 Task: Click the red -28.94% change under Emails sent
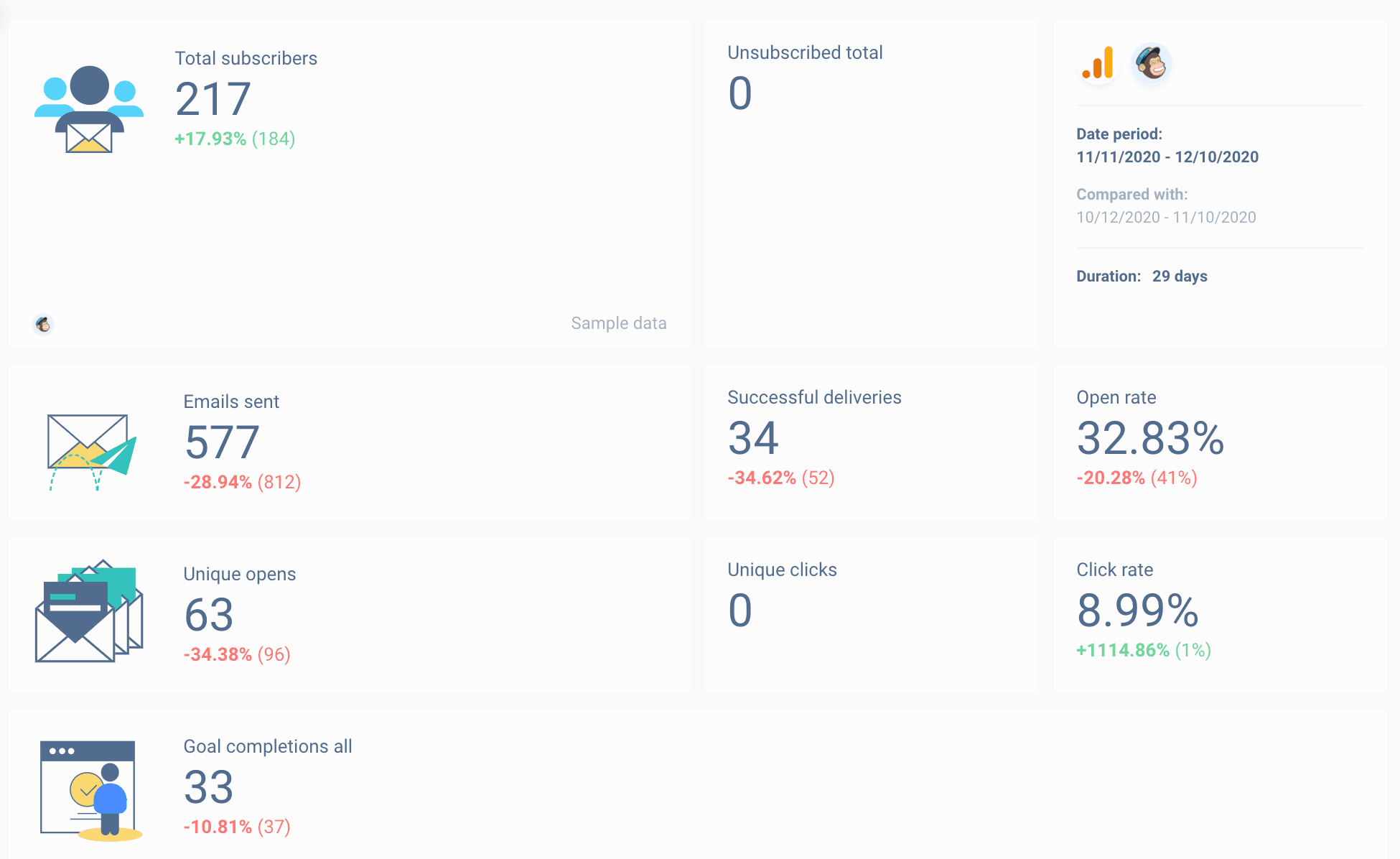218,482
